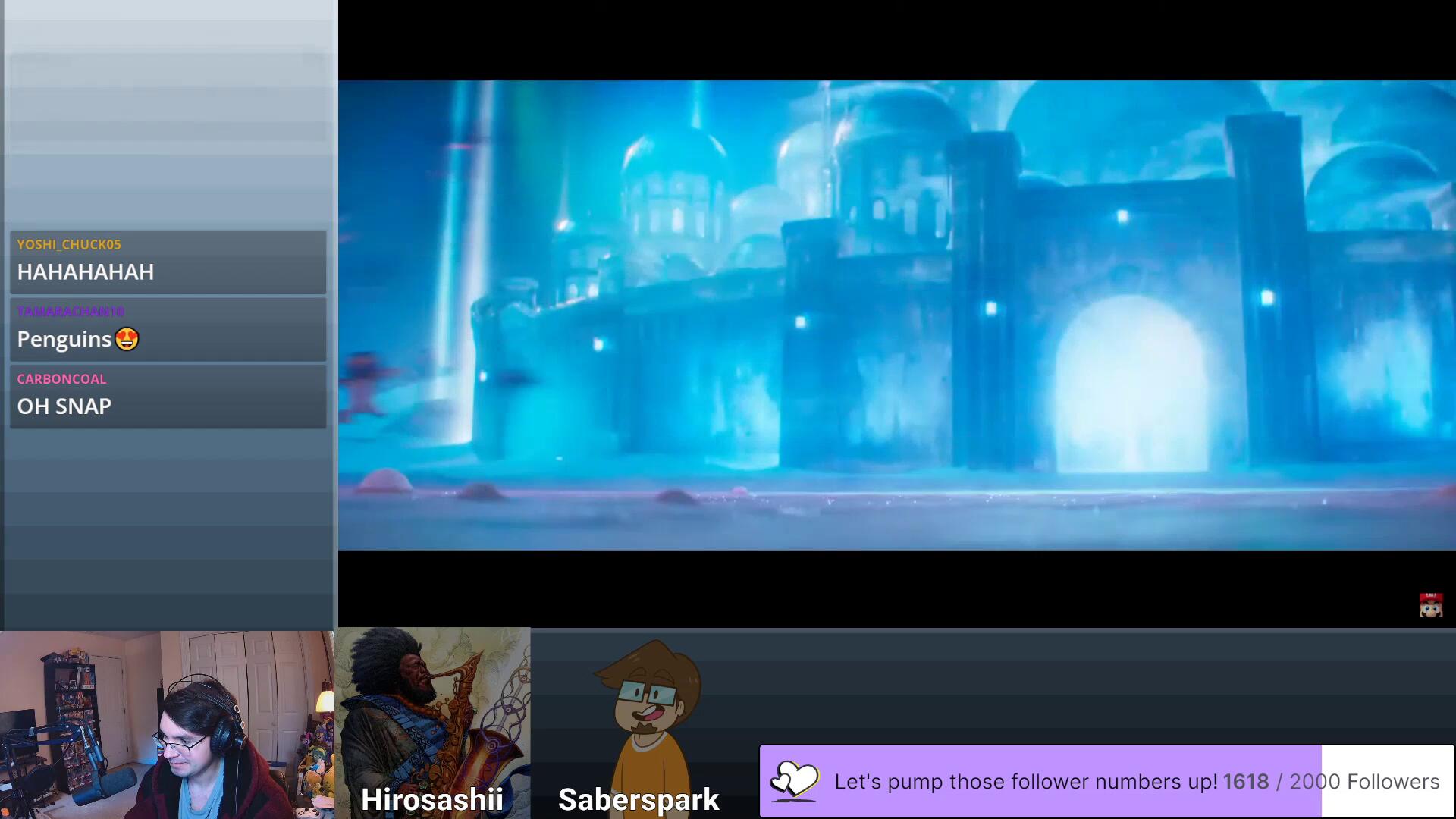Click the TAMARACHAN10 username in chat
Viewport: 1456px width, 819px height.
71,312
